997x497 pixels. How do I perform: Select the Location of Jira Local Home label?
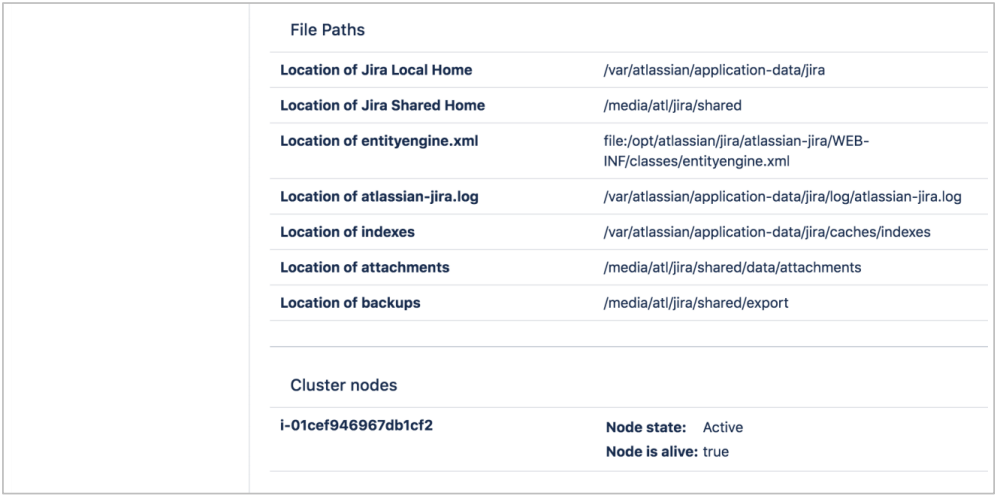(x=376, y=70)
